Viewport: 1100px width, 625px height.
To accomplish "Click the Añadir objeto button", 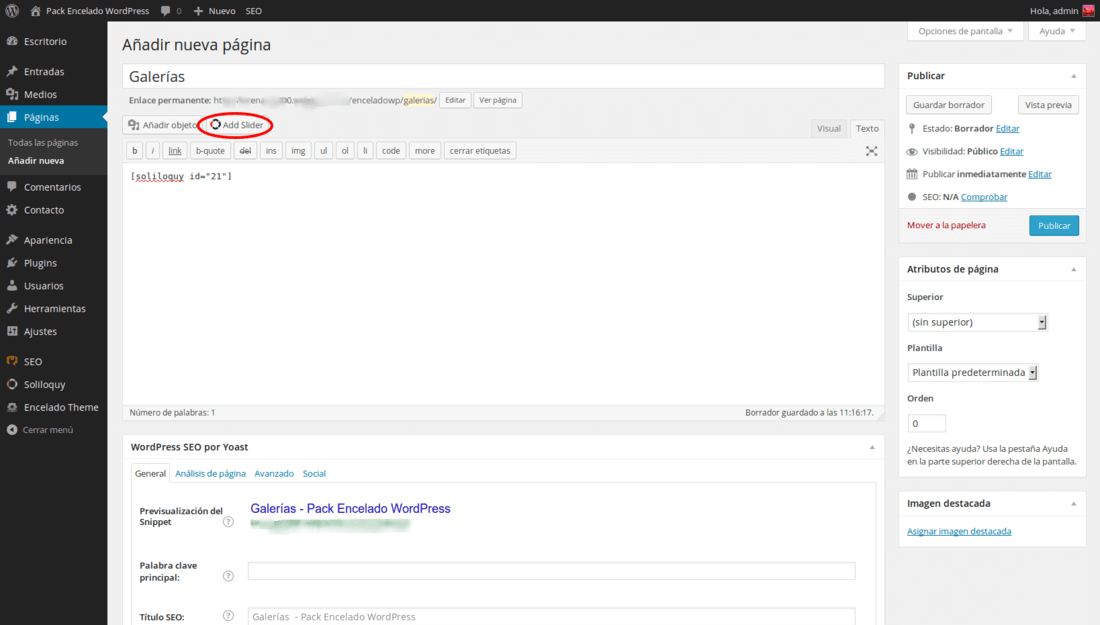I will point(163,125).
